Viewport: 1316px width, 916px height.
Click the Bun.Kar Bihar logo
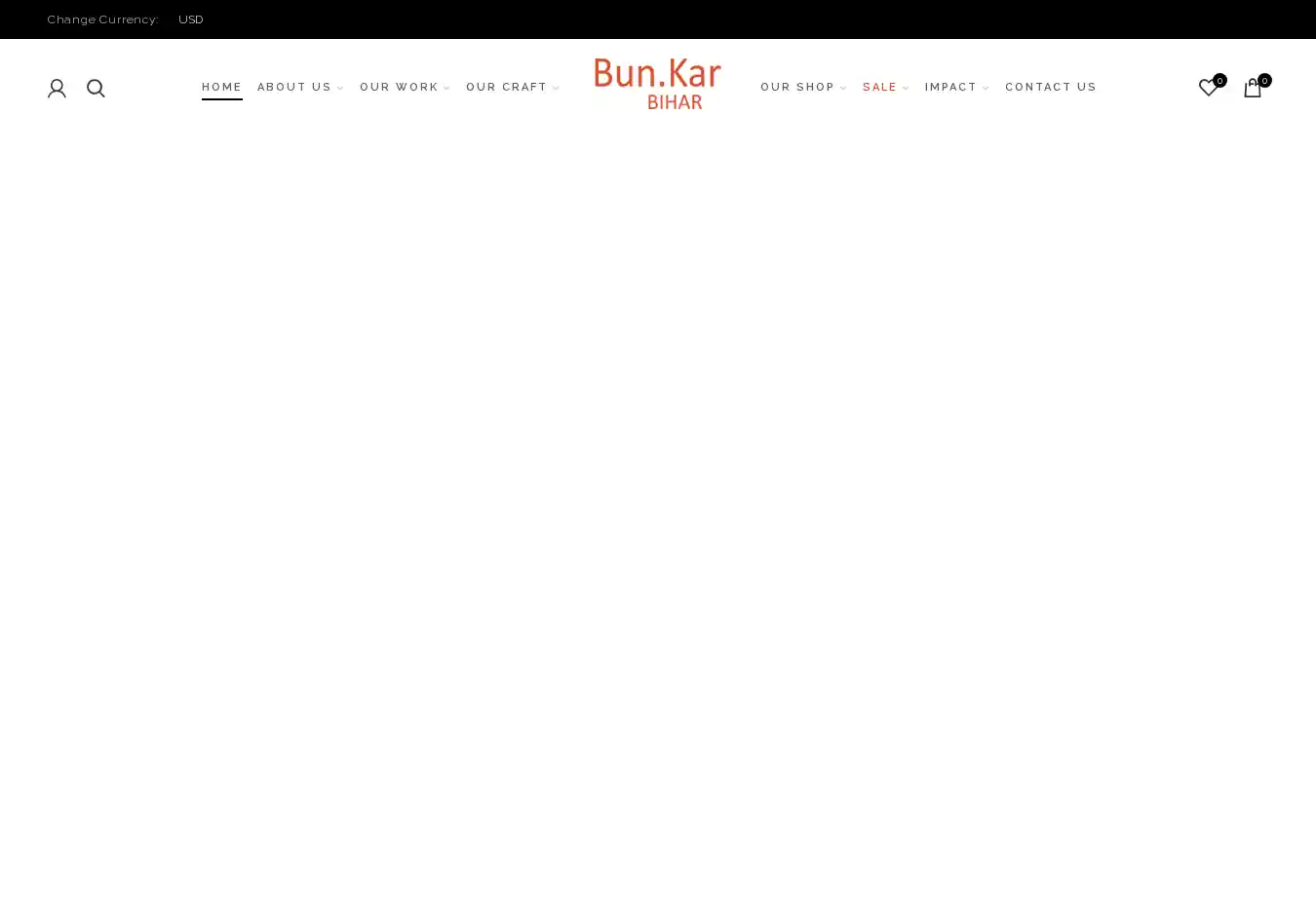(x=658, y=84)
